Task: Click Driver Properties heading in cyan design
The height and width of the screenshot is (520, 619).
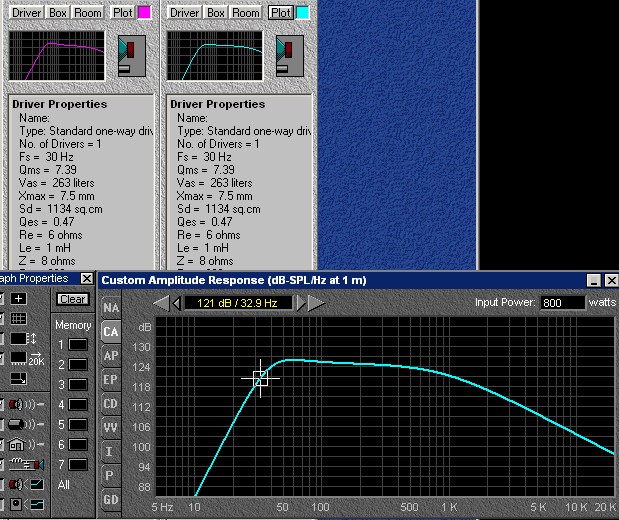Action: pos(218,104)
